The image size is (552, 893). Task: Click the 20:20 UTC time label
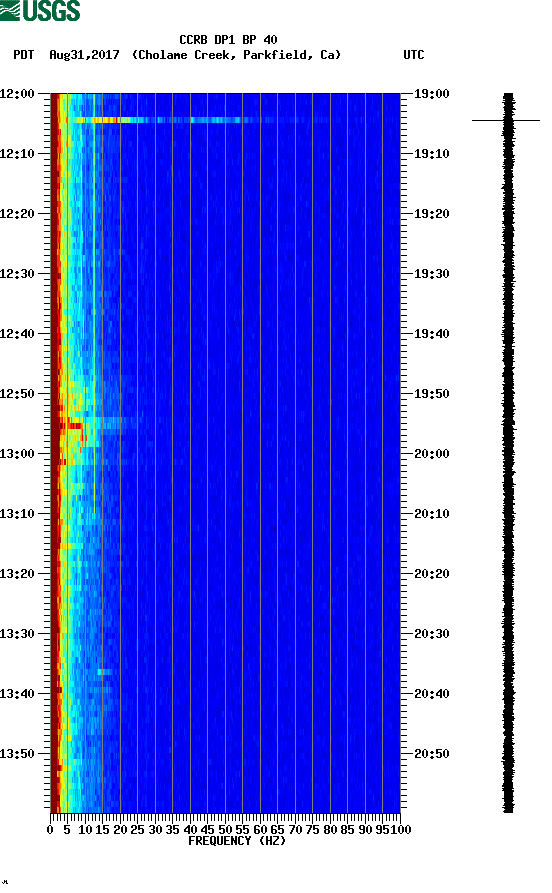point(432,574)
